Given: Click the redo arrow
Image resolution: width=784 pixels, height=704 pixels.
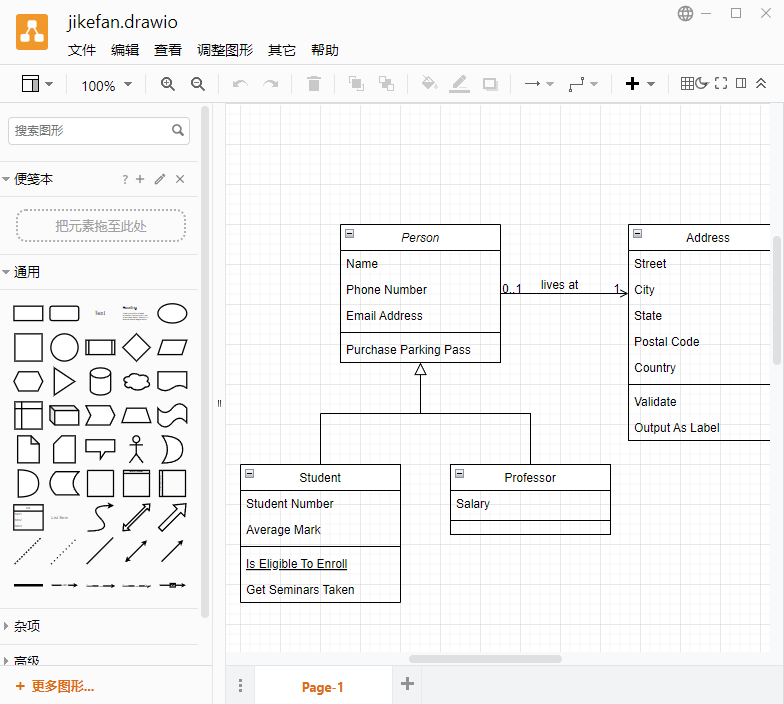Looking at the screenshot, I should click(x=271, y=84).
